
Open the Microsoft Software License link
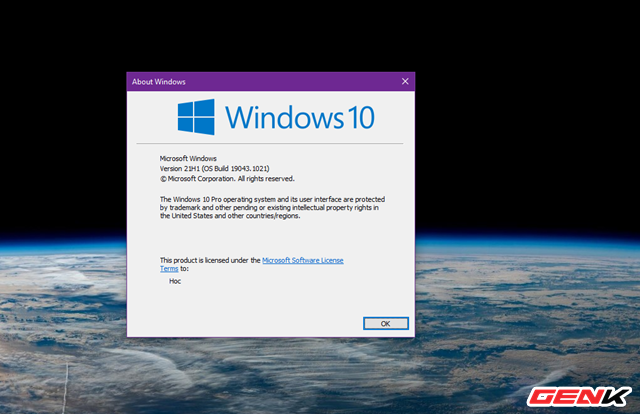302,260
